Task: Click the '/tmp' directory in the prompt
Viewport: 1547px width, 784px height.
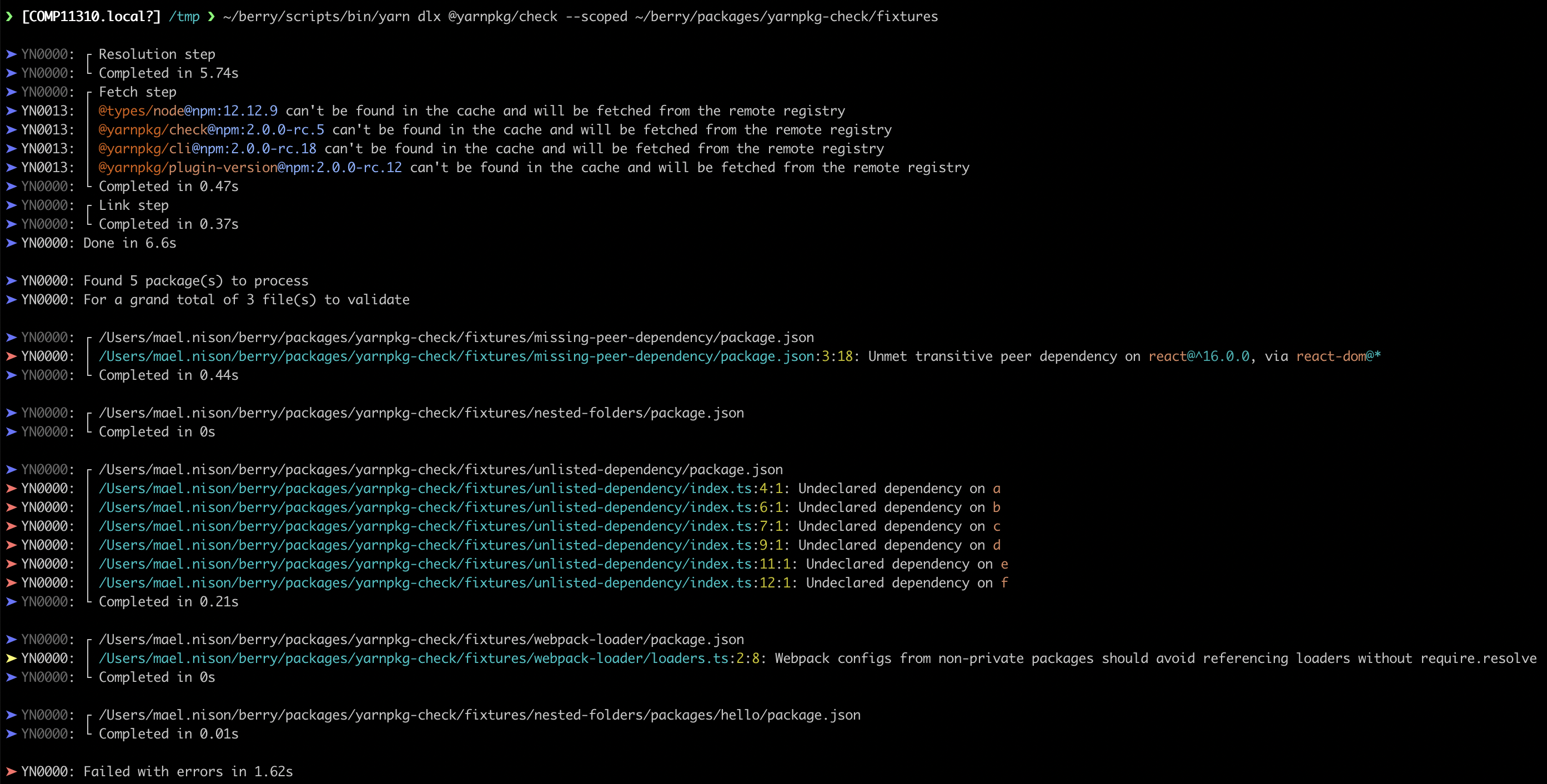Action: coord(185,16)
